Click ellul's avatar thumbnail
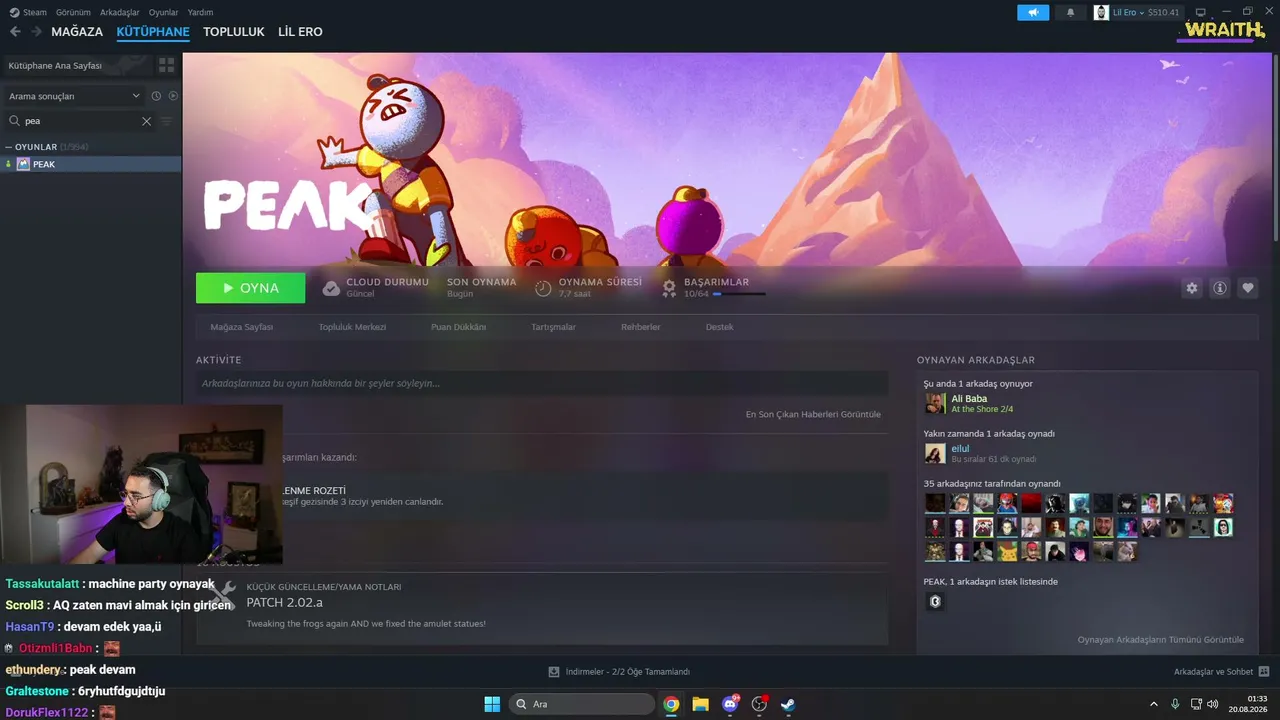This screenshot has height=720, width=1280. point(935,453)
